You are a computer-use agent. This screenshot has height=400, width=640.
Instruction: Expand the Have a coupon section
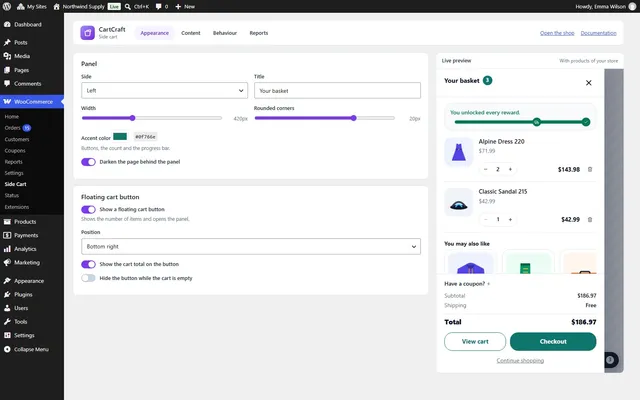(467, 284)
